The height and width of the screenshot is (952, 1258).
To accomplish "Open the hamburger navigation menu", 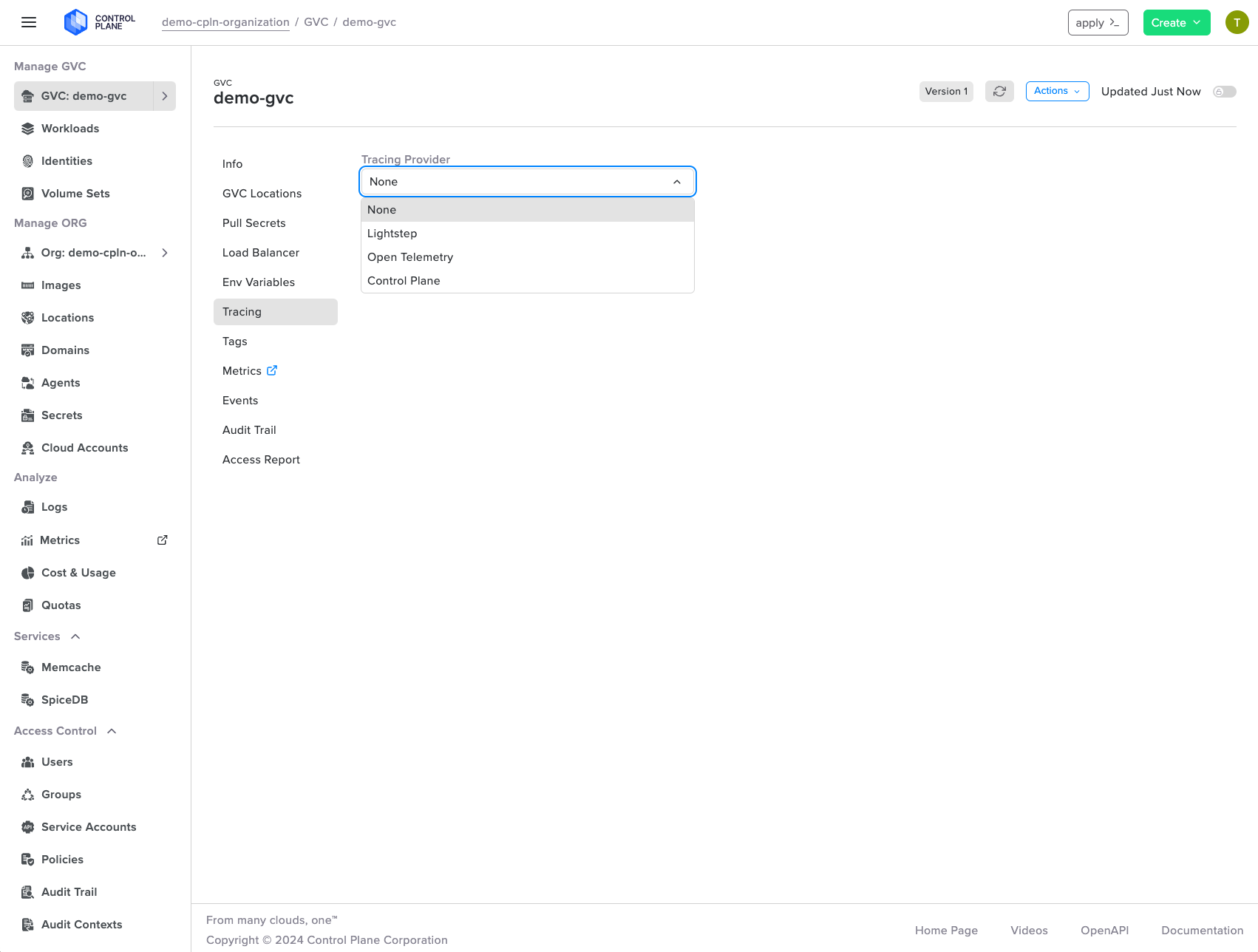I will 29,22.
